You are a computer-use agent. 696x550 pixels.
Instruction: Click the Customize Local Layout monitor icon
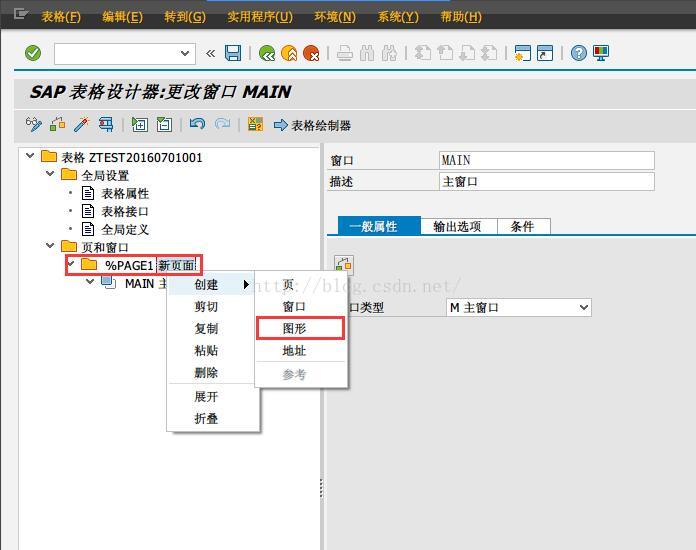[601, 53]
